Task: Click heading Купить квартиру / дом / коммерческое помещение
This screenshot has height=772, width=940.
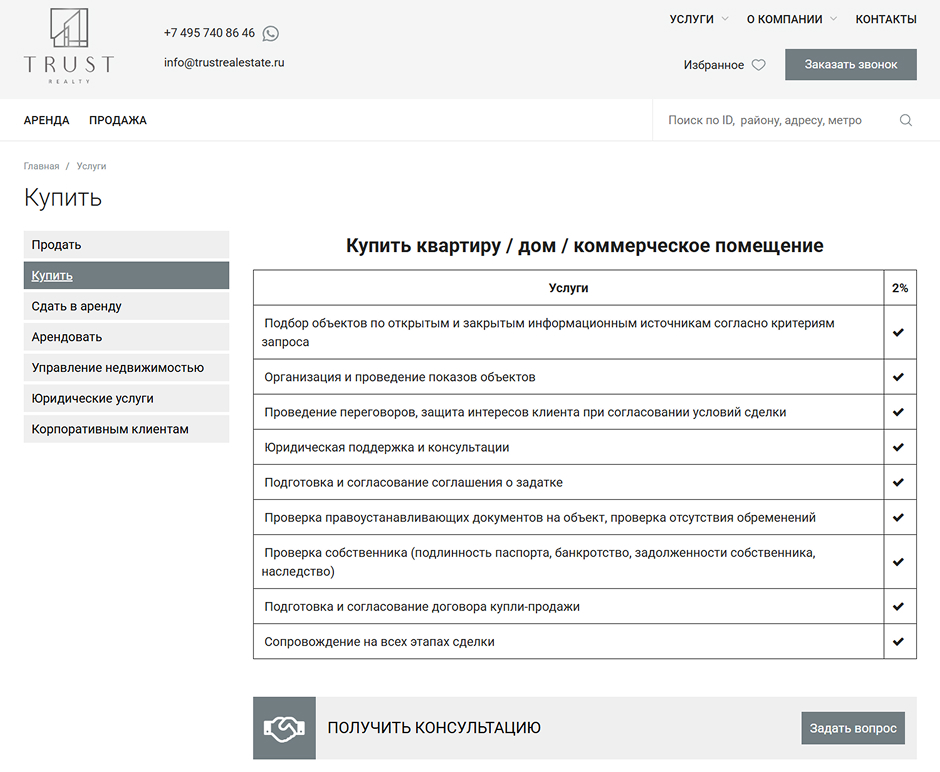Action: pos(585,245)
